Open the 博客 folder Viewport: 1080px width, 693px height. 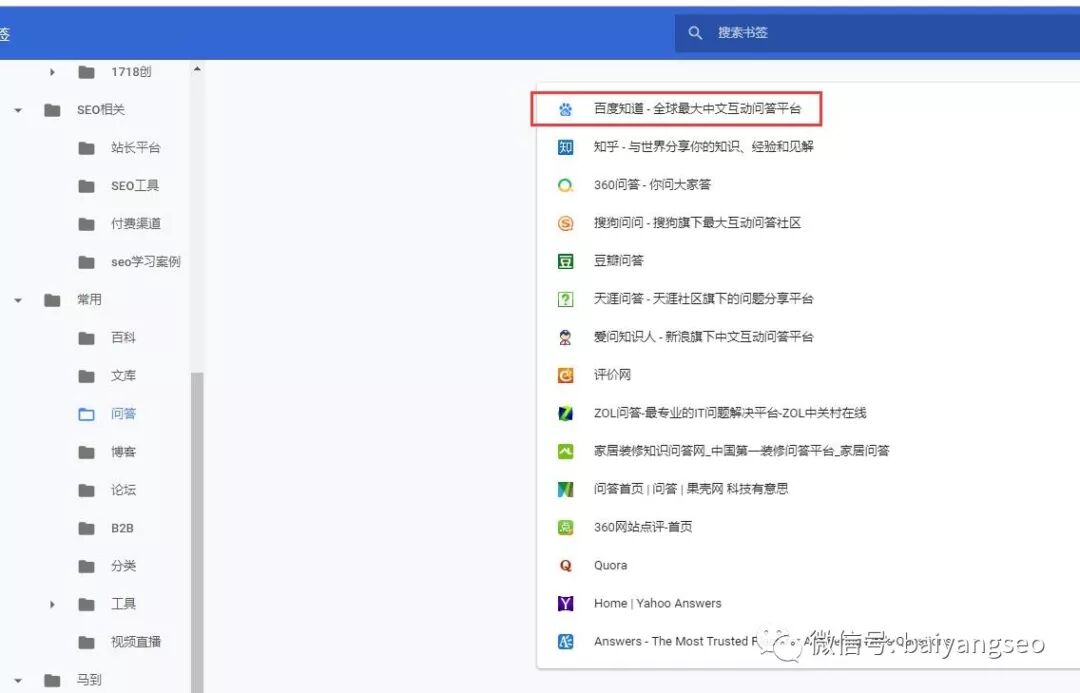(123, 452)
